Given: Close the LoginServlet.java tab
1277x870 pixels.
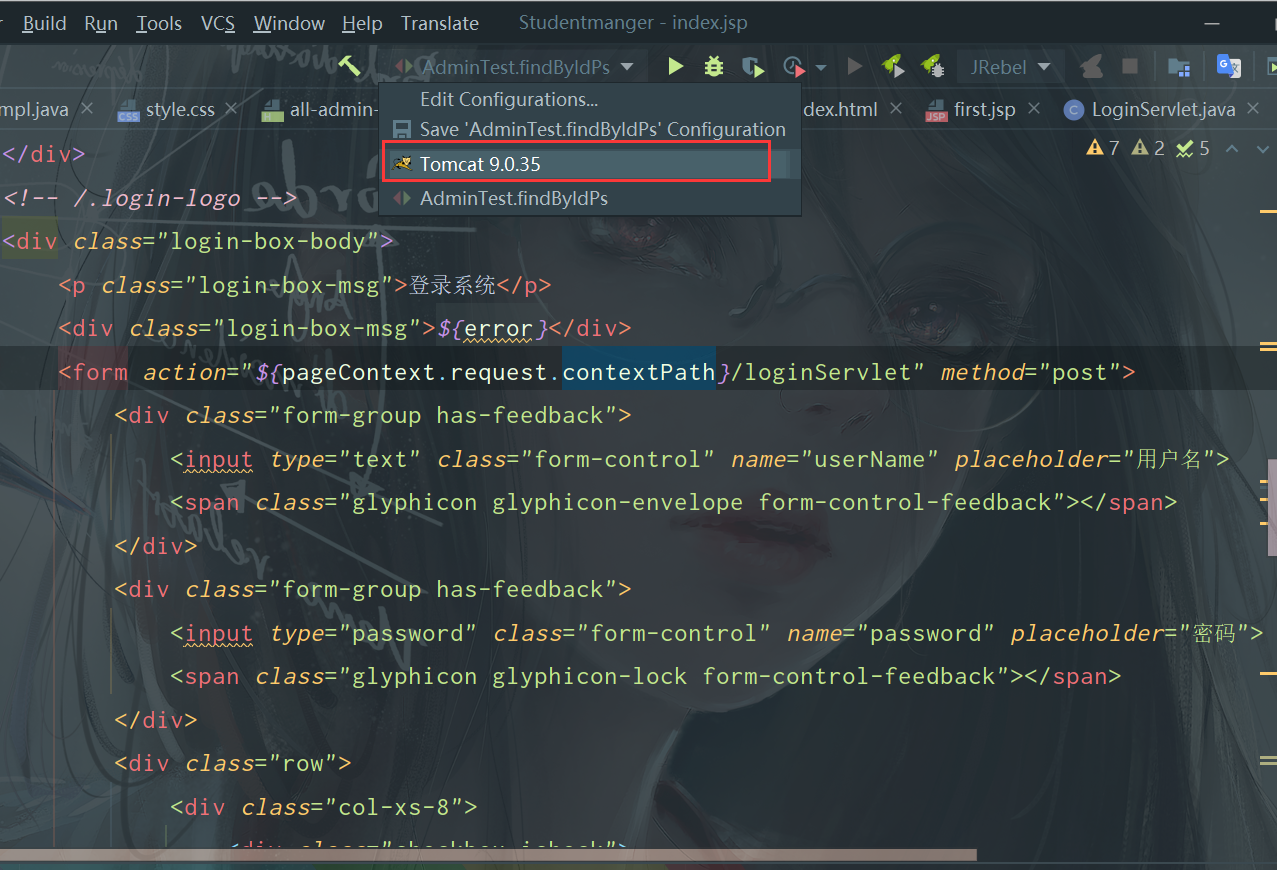Looking at the screenshot, I should pos(1255,108).
